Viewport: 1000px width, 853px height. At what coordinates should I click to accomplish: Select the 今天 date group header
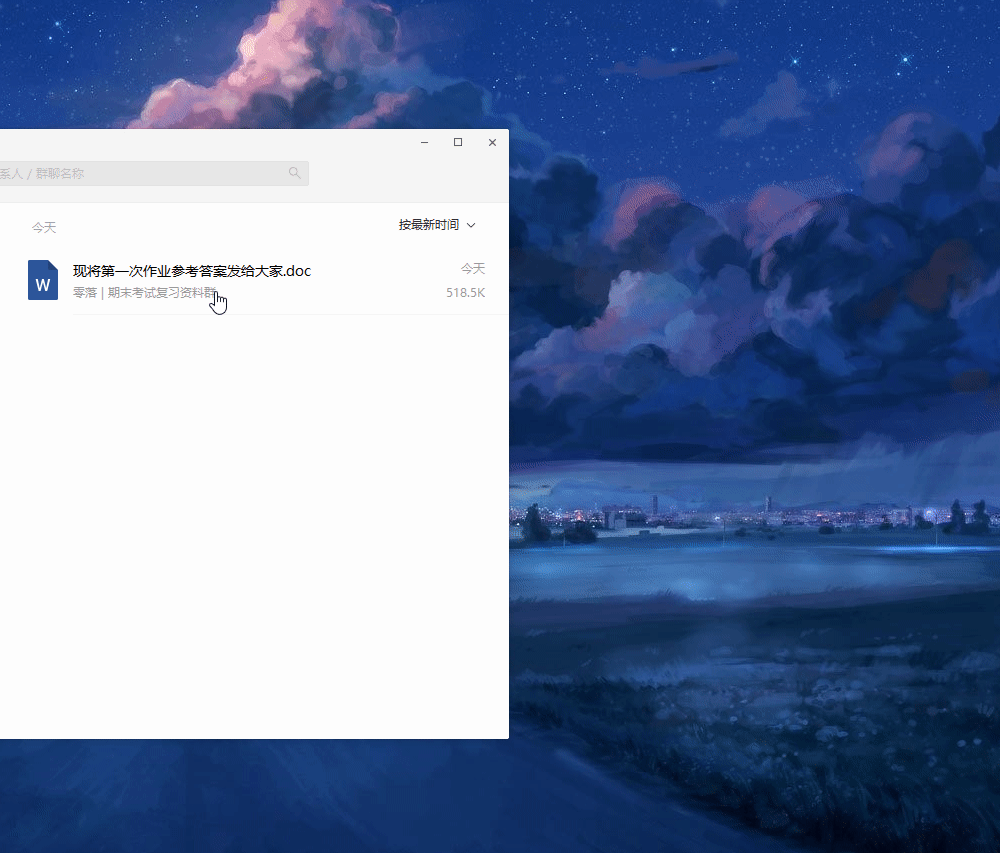[x=44, y=228]
